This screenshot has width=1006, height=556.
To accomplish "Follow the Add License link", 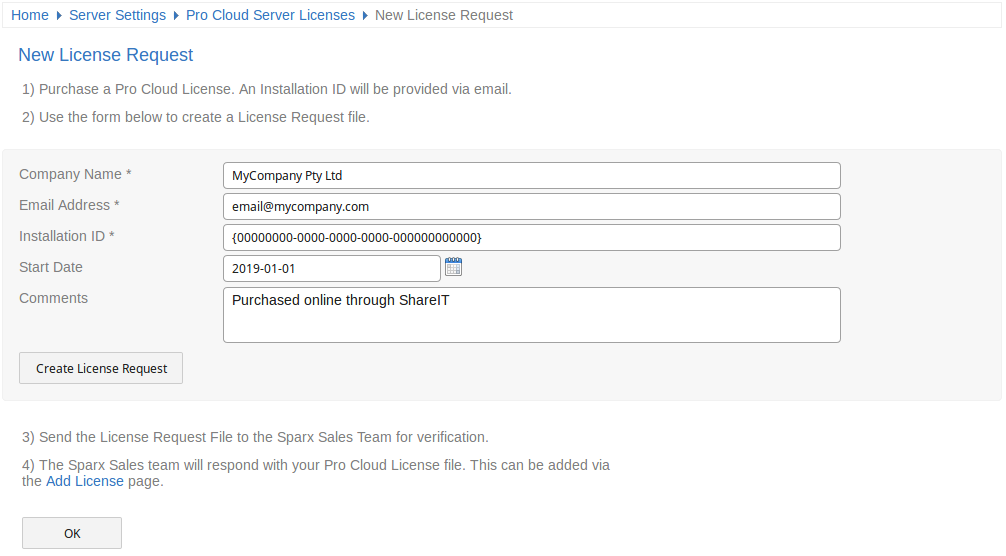I will tap(85, 481).
